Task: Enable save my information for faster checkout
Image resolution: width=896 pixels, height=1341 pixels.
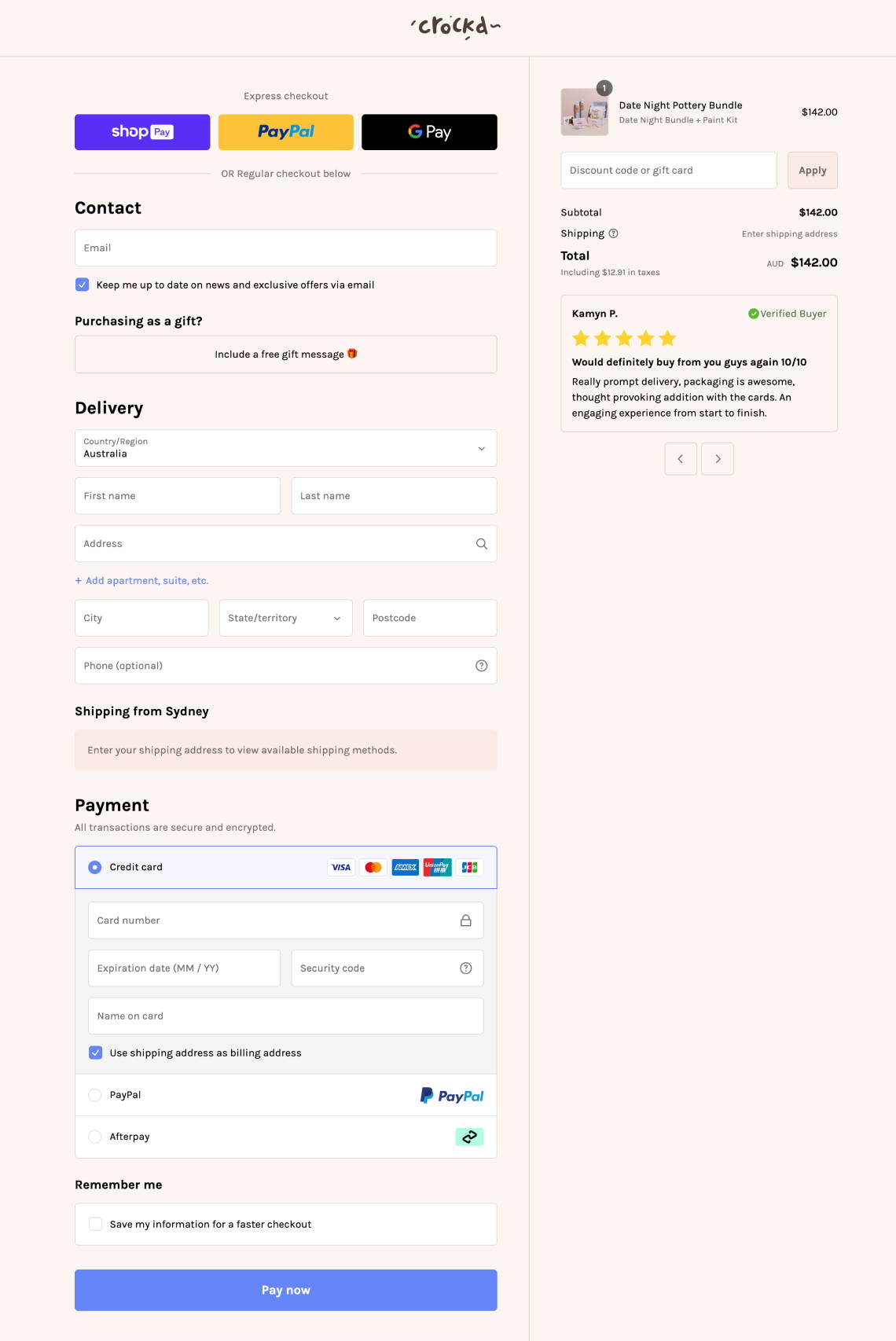Action: [95, 1224]
